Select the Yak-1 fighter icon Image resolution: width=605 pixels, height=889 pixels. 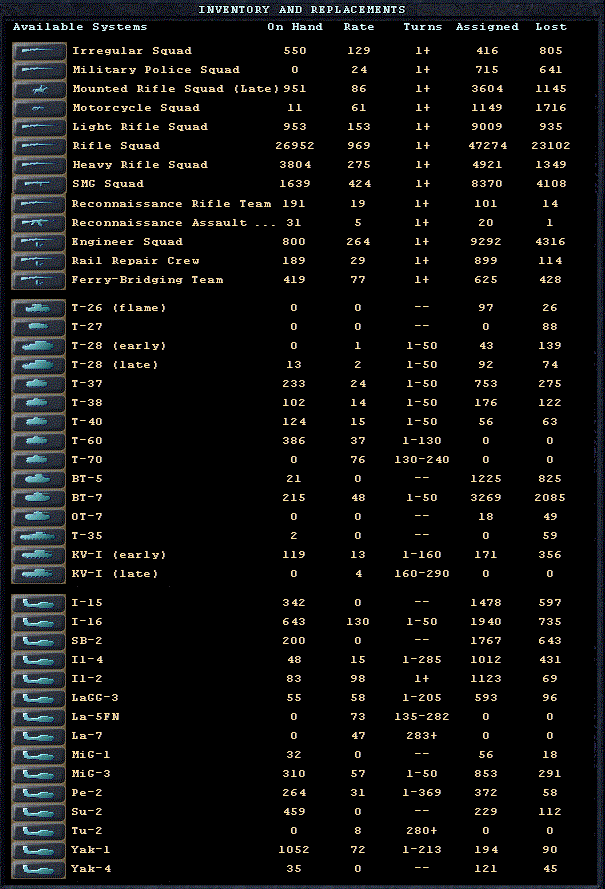tap(39, 850)
